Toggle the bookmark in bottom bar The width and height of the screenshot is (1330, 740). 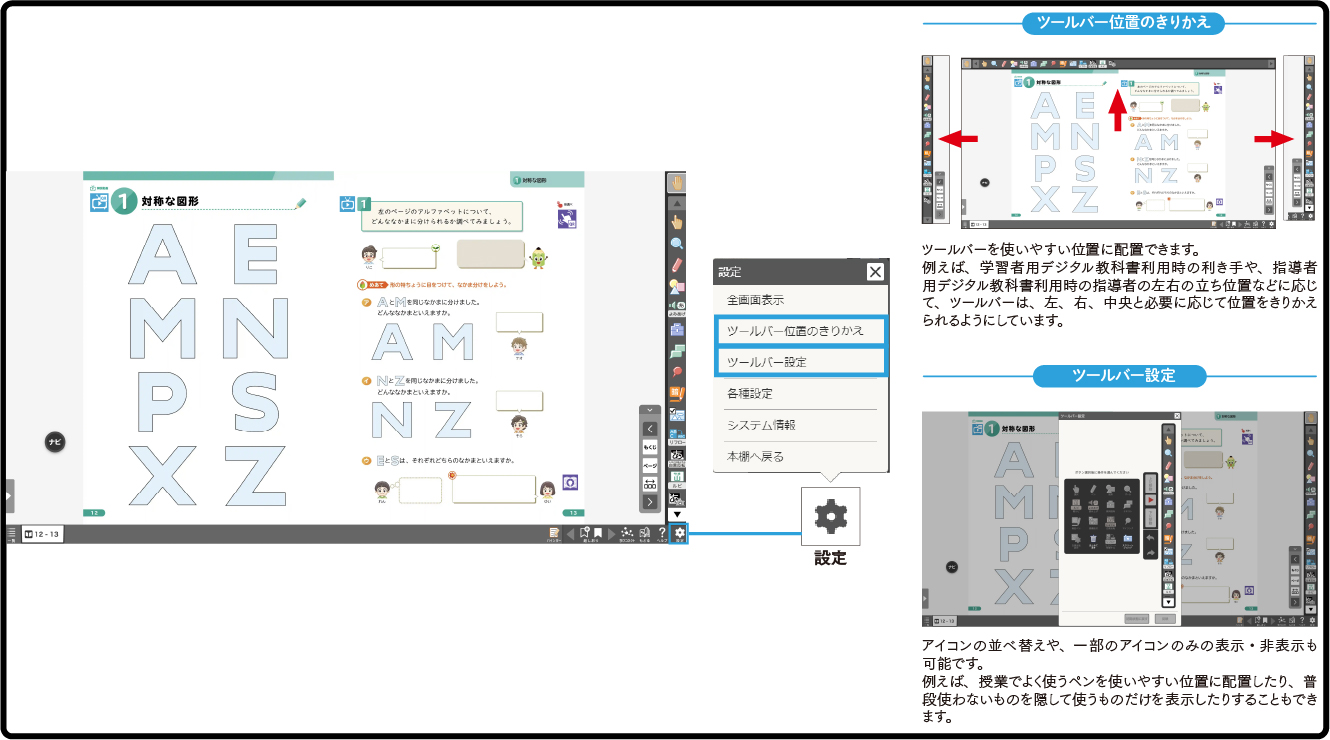(597, 534)
